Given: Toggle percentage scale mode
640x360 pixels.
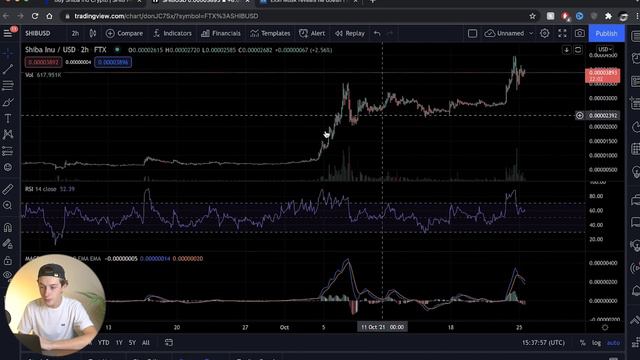Looking at the screenshot, I should (582, 343).
